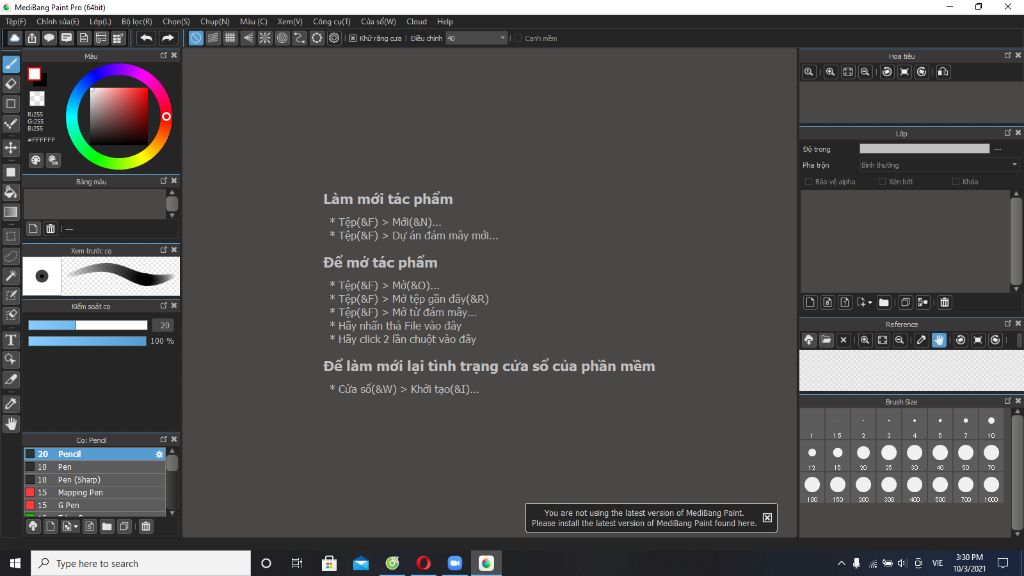This screenshot has height=576, width=1024.
Task: Delete layer with Lớp panel trash icon
Action: (x=944, y=302)
